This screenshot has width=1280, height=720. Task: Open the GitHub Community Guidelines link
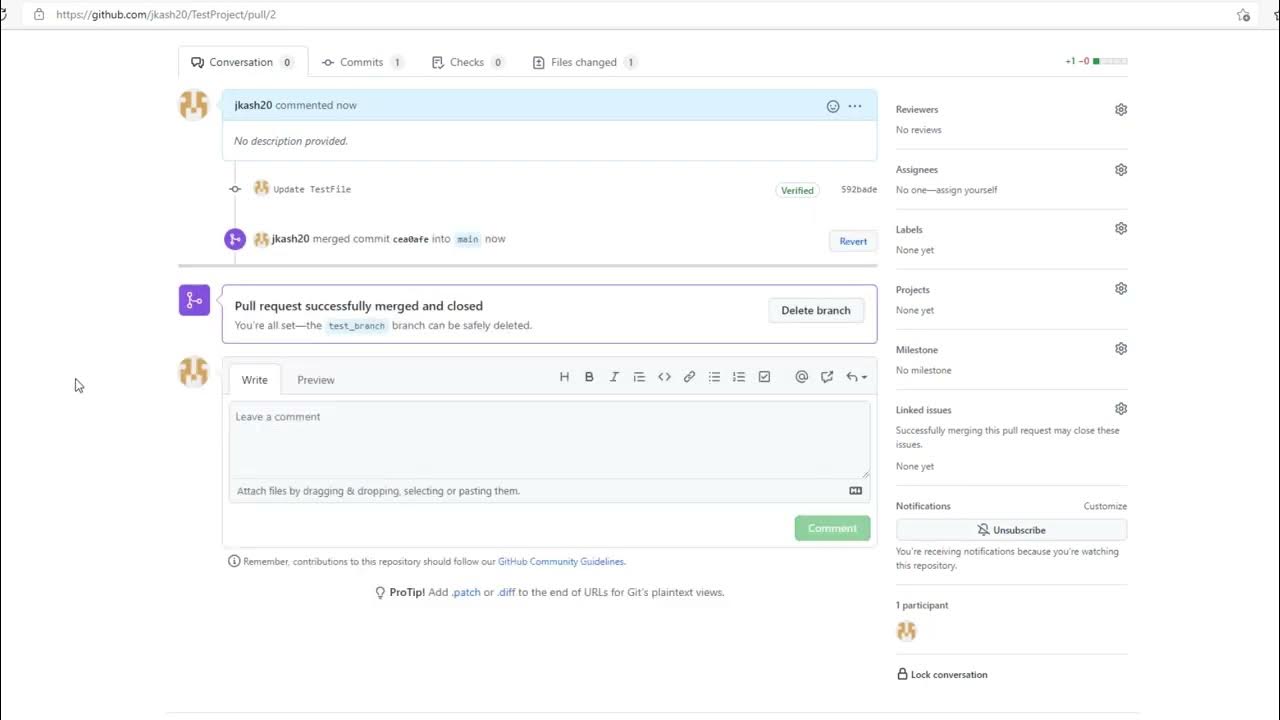pyautogui.click(x=560, y=562)
